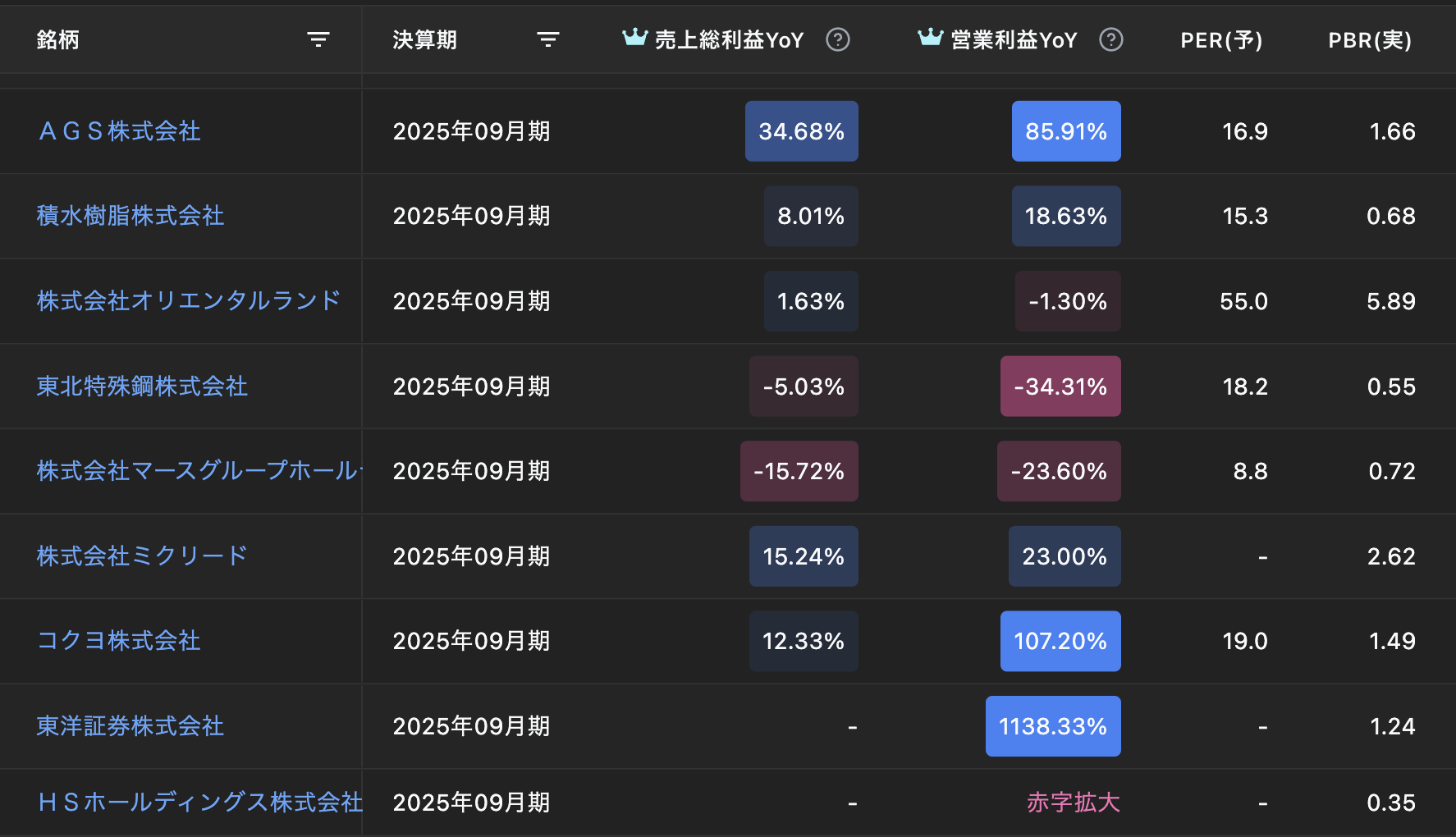Image resolution: width=1456 pixels, height=837 pixels.
Task: Click the crown icon beside 売上総利益YoY
Action: tap(633, 37)
